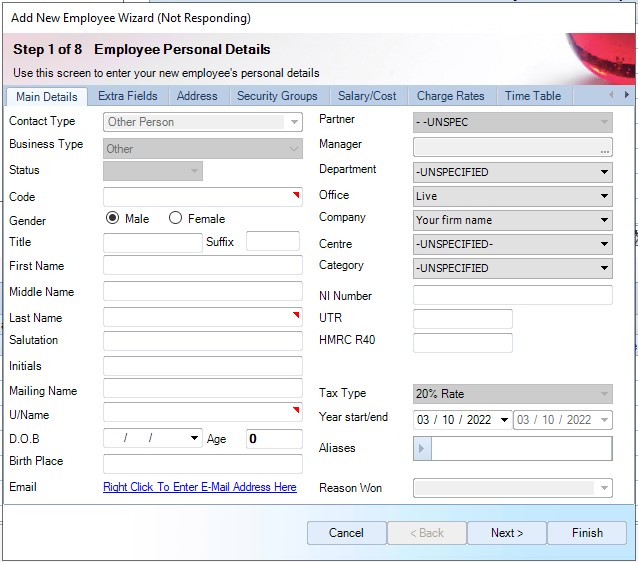This screenshot has height=562, width=638.
Task: Click the Cancel button
Action: coord(346,533)
